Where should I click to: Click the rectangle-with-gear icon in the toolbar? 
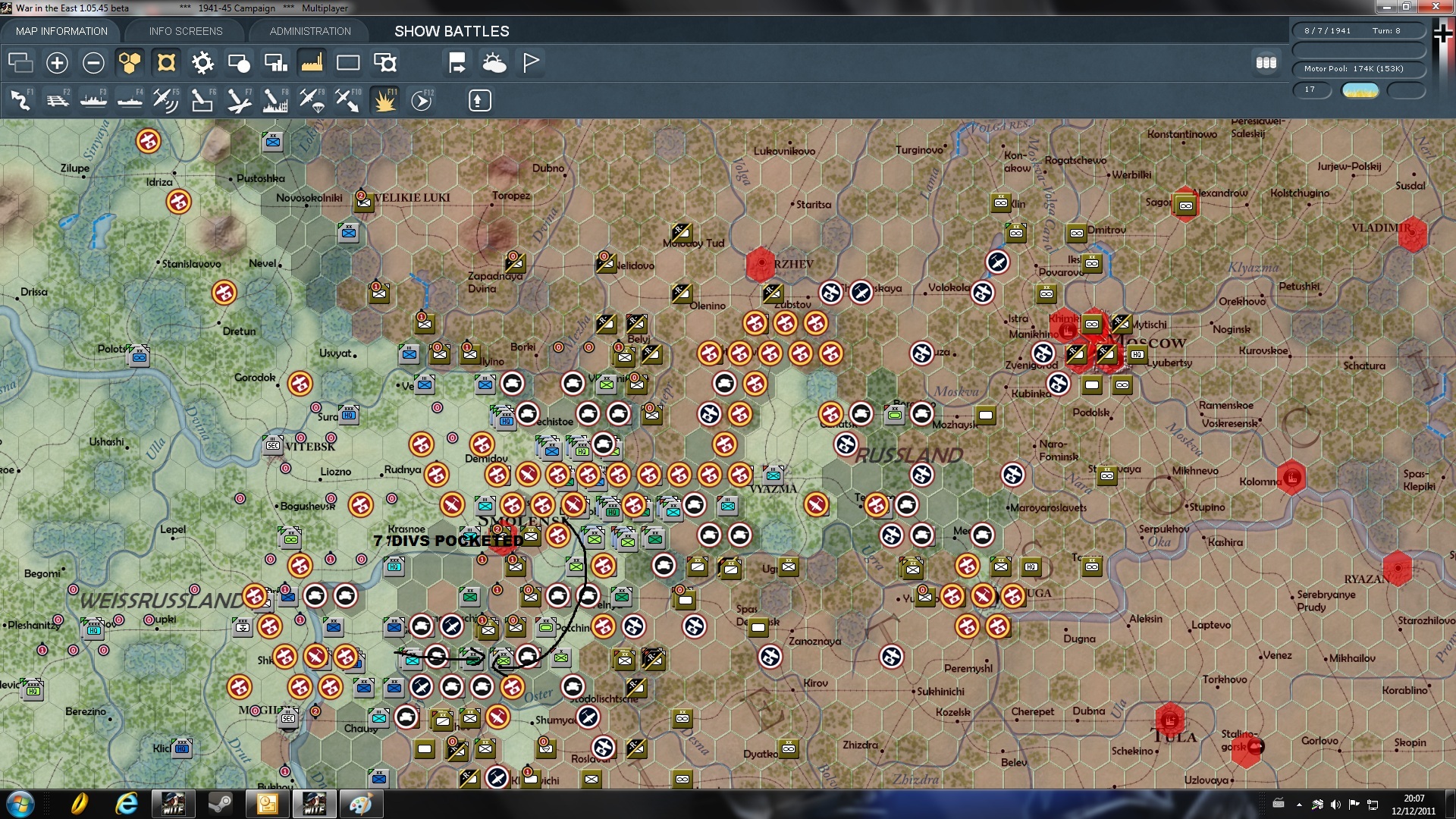click(x=384, y=62)
